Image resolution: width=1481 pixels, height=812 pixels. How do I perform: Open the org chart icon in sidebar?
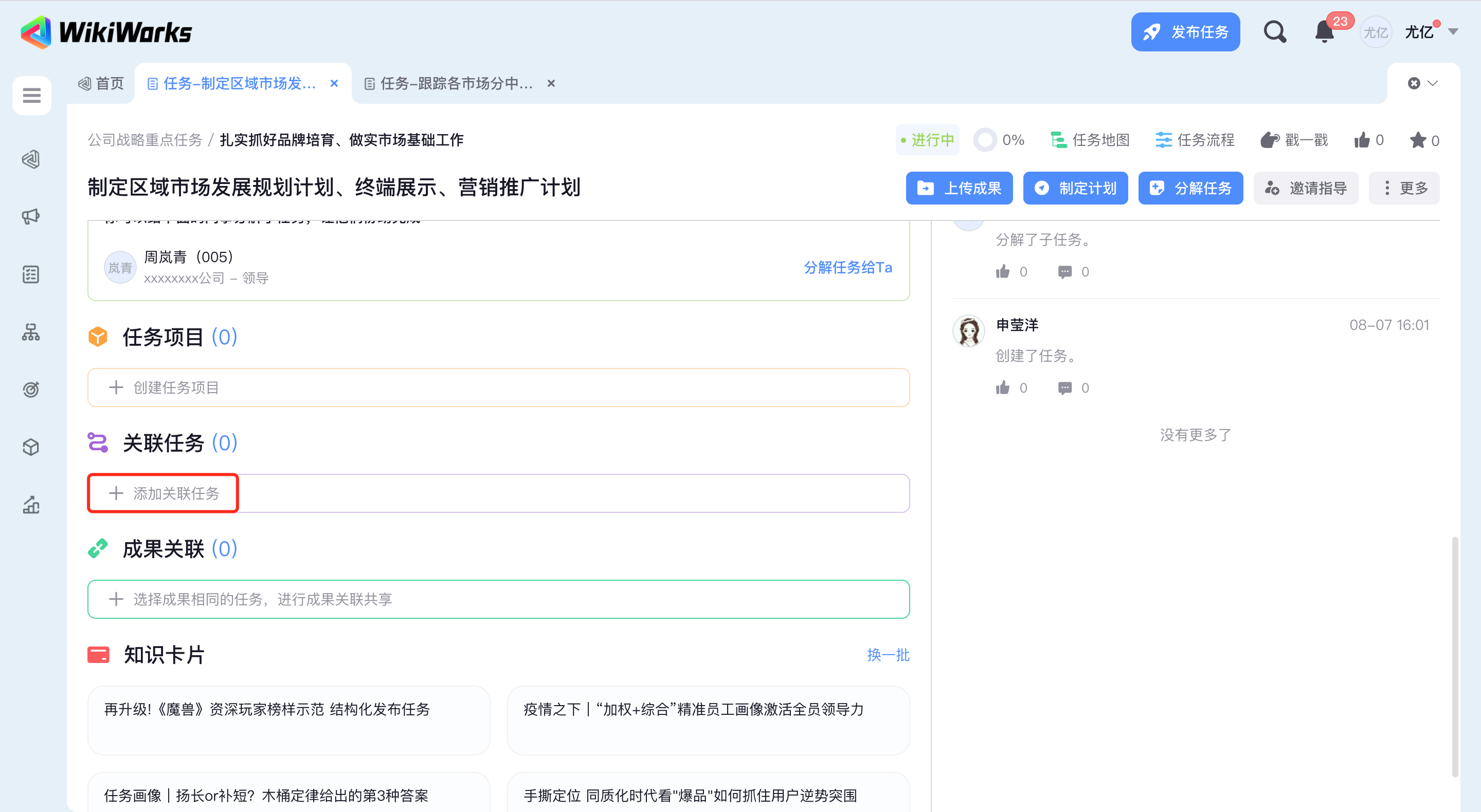tap(31, 331)
